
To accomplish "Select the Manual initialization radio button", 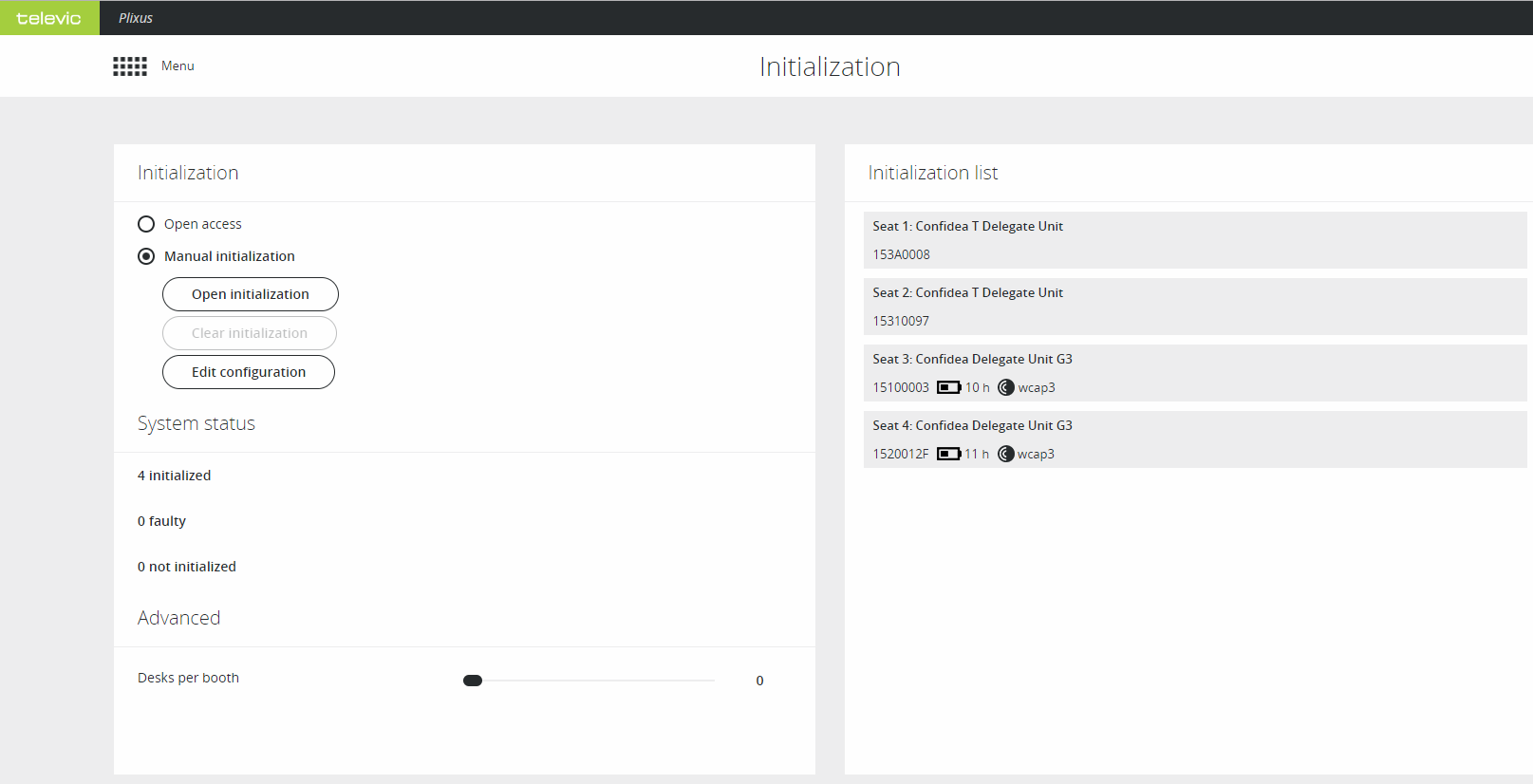I will coord(146,256).
